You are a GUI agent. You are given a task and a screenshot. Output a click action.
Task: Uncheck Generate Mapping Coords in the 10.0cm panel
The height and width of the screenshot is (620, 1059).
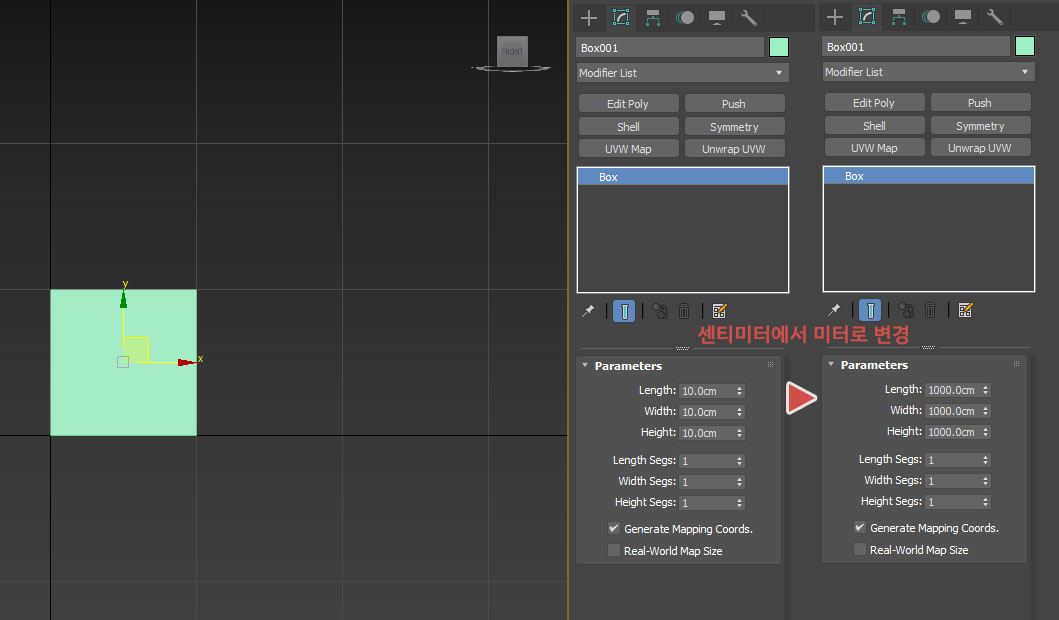[614, 528]
